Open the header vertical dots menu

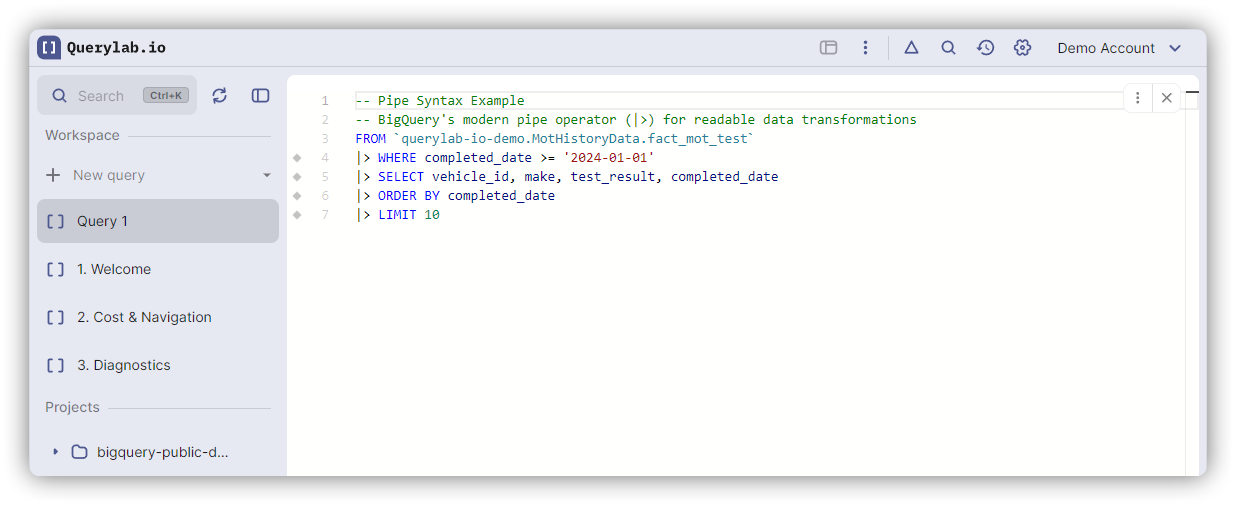click(x=865, y=48)
